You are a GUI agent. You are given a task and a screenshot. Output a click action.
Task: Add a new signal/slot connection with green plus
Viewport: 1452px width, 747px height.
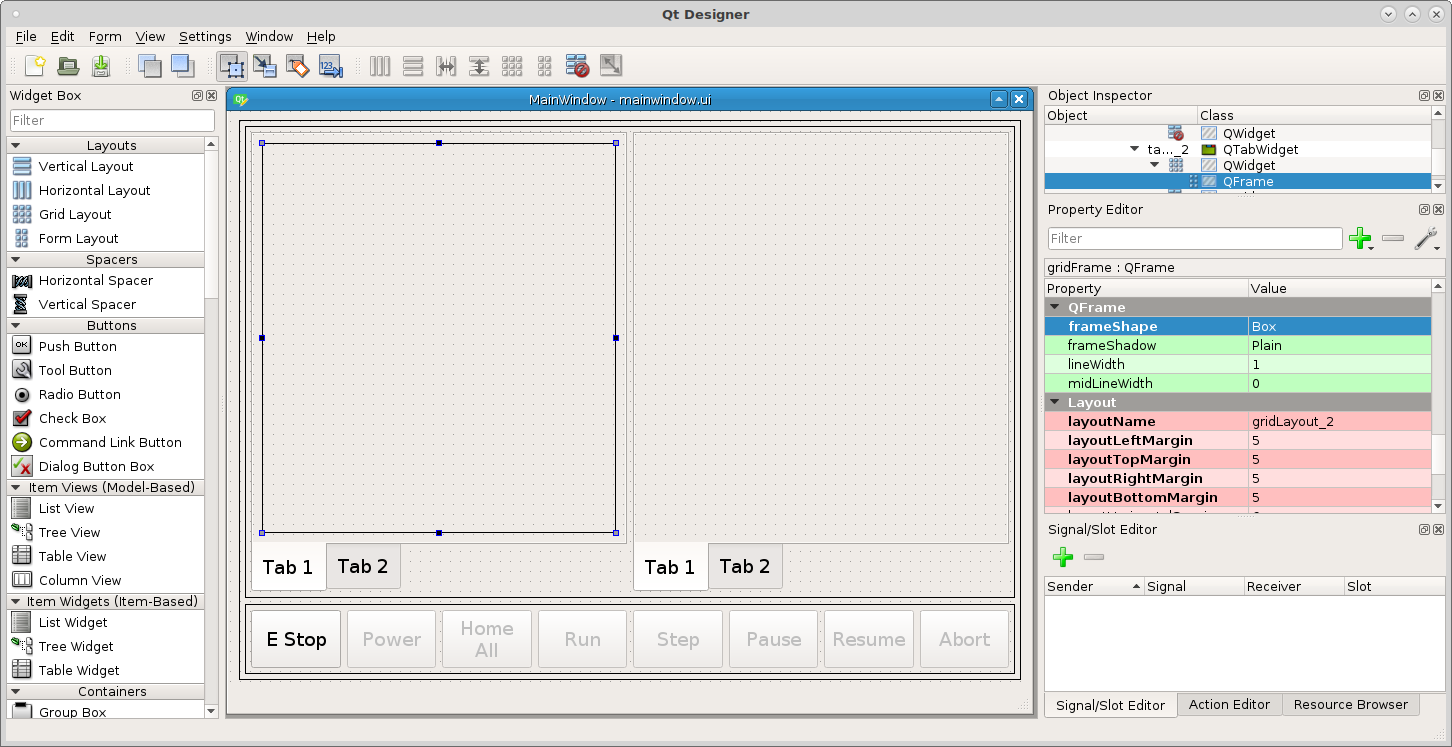[1063, 557]
